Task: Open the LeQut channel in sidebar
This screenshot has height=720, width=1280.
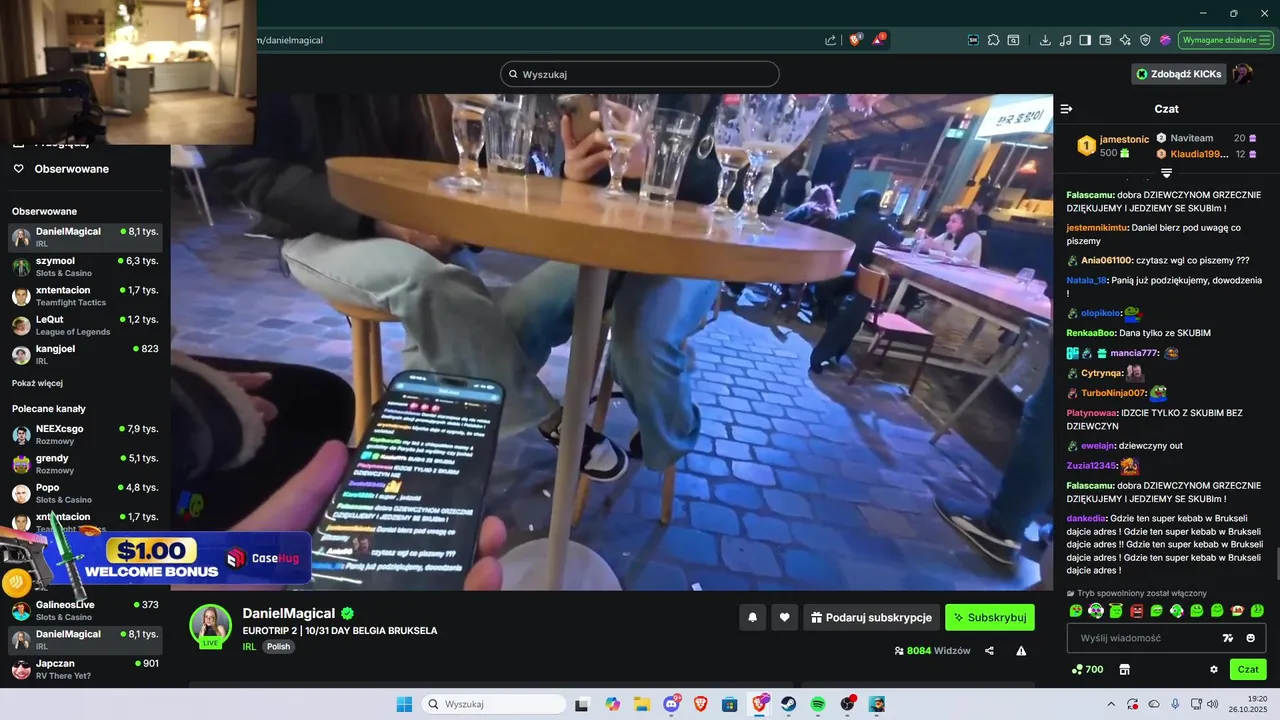Action: [x=85, y=325]
